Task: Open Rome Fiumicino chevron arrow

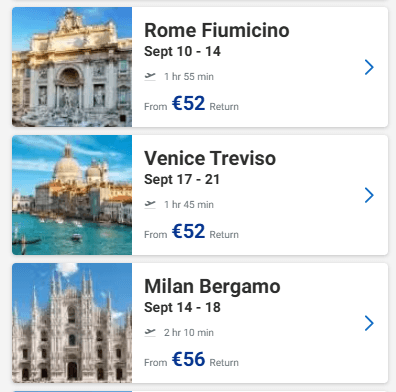Action: [x=369, y=67]
